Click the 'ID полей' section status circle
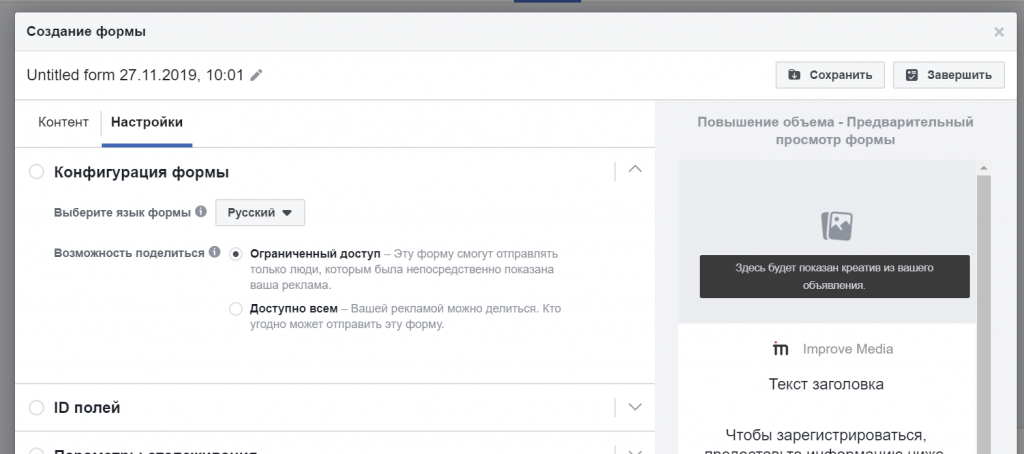Viewport: 1024px width, 454px height. point(37,408)
